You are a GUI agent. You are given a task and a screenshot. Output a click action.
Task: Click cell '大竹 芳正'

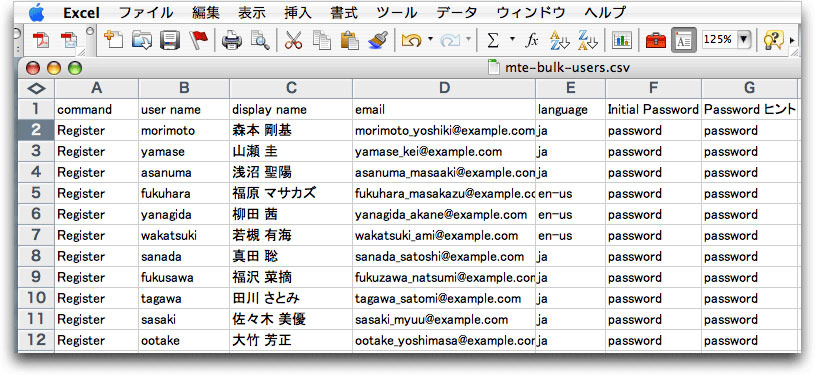(x=291, y=341)
